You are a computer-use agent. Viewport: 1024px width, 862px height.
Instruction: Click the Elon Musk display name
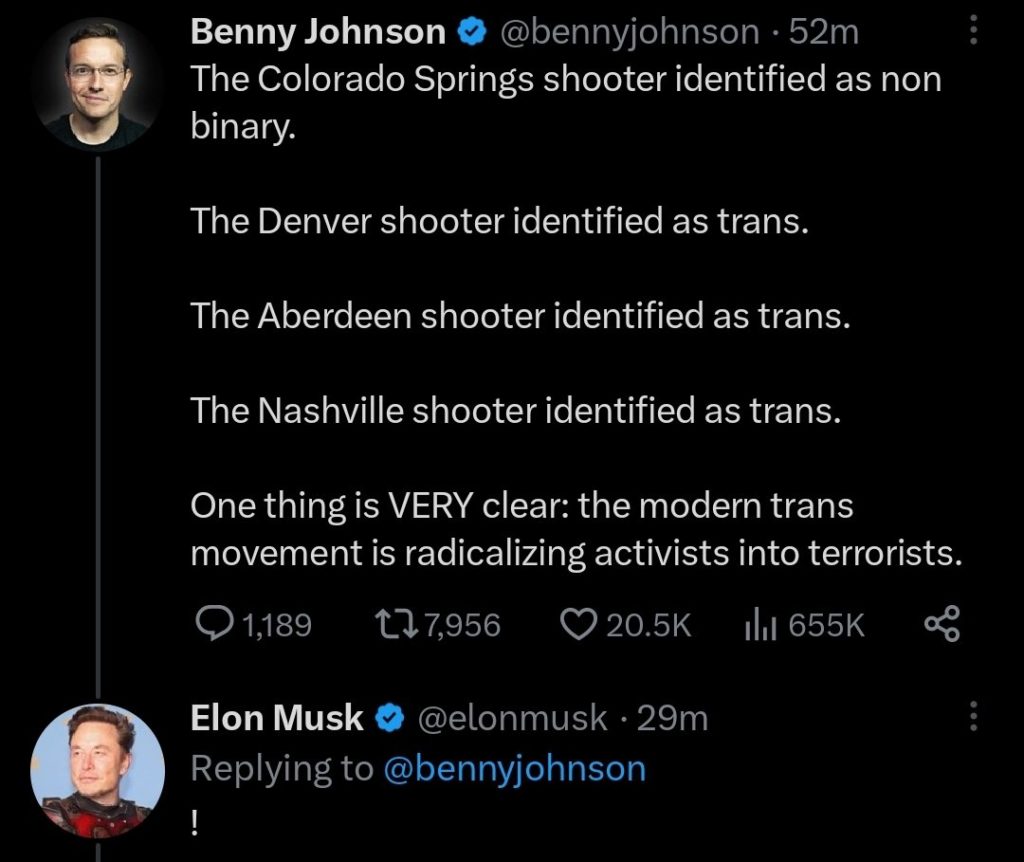click(277, 717)
